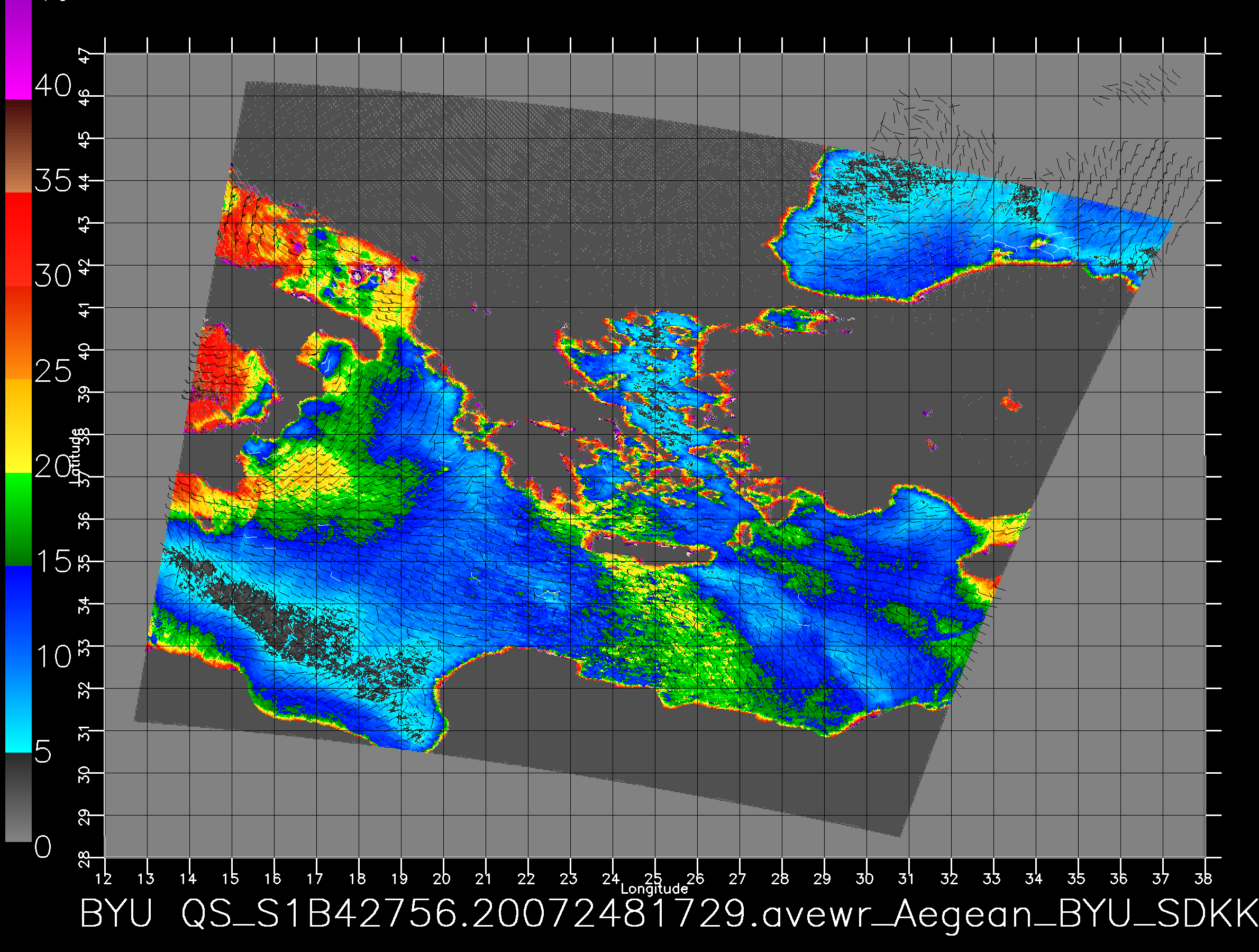Click longitude tick label "24"
1259x952 pixels.
coord(610,878)
